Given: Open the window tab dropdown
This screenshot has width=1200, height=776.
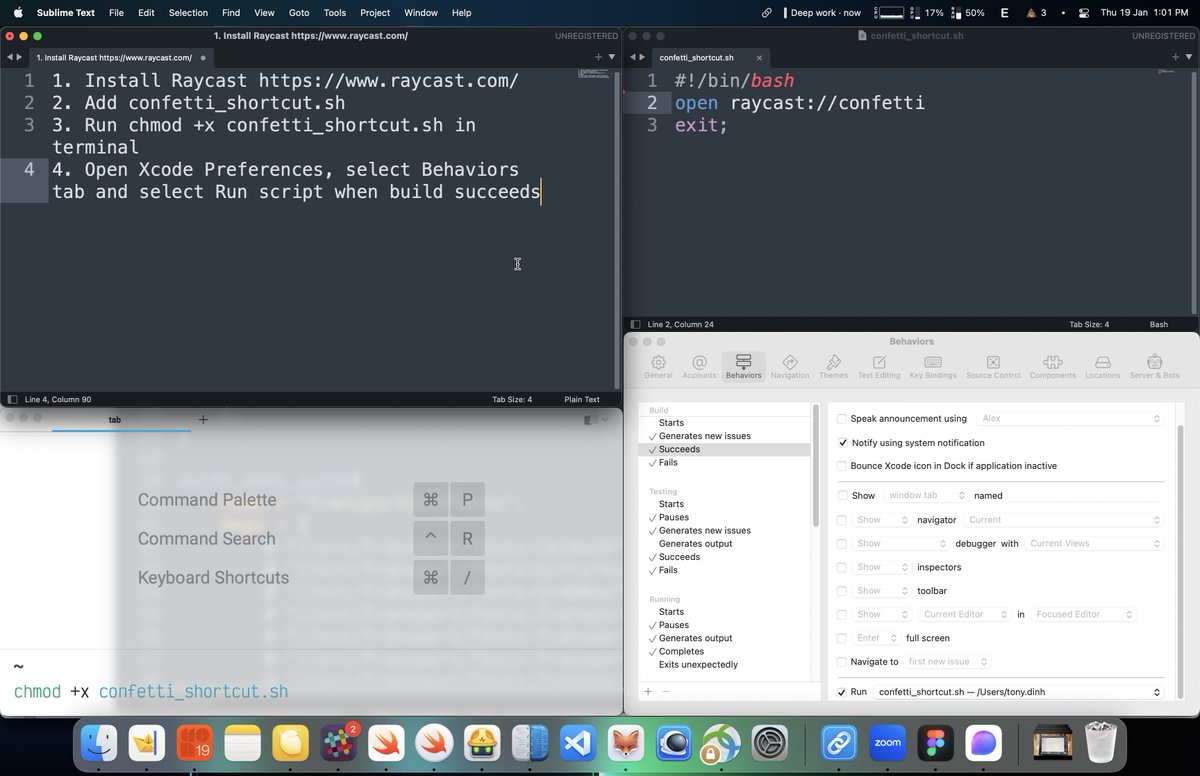Looking at the screenshot, I should point(925,496).
